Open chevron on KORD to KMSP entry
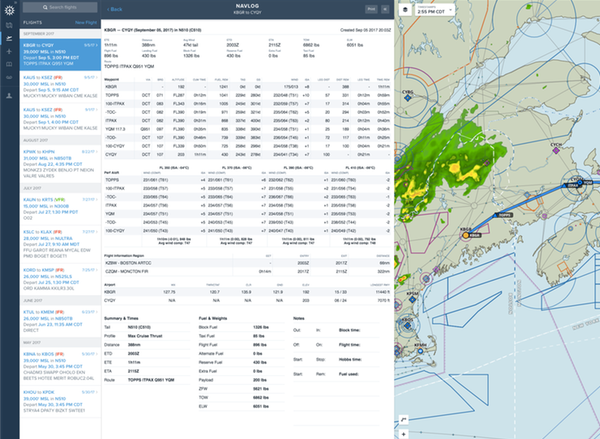The height and width of the screenshot is (439, 600). pos(97,270)
